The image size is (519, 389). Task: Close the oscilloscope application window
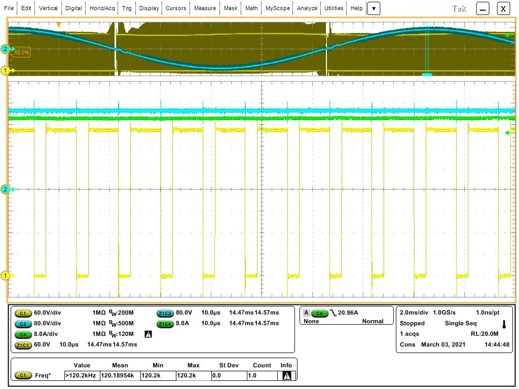coord(503,9)
